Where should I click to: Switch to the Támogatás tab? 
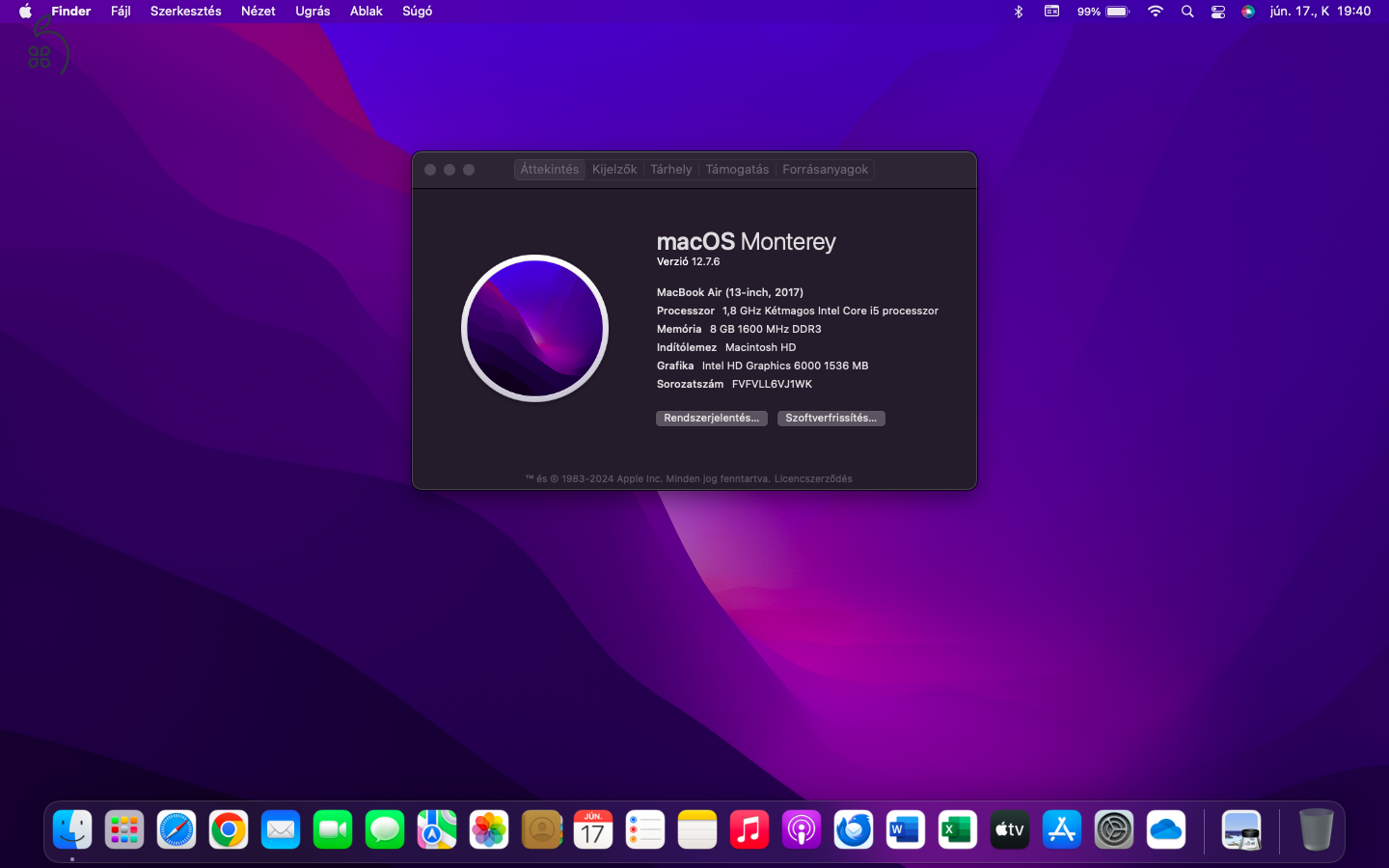737,170
